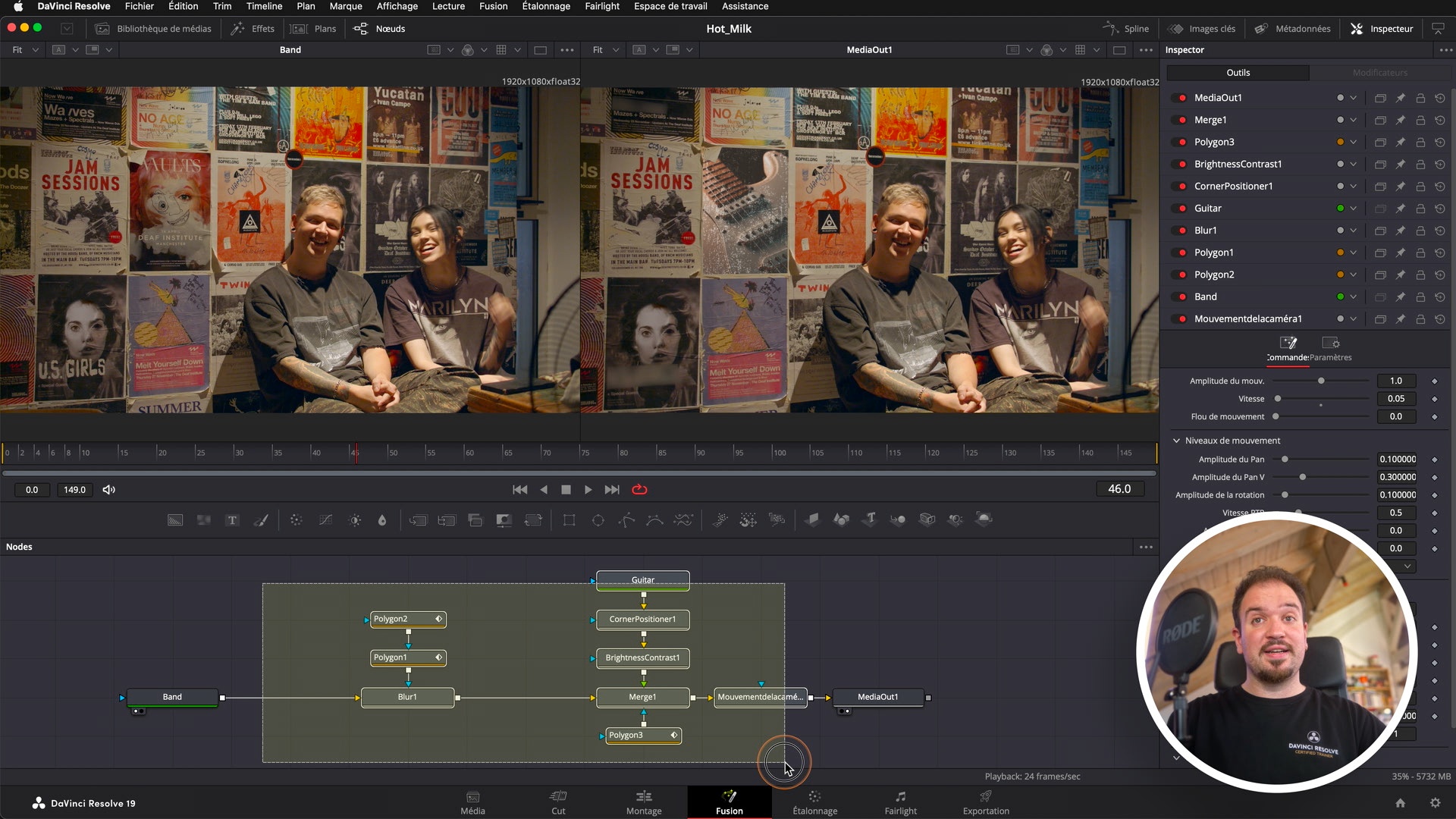Collapse the Niveaux de mouvement section
The height and width of the screenshot is (819, 1456).
(1176, 441)
